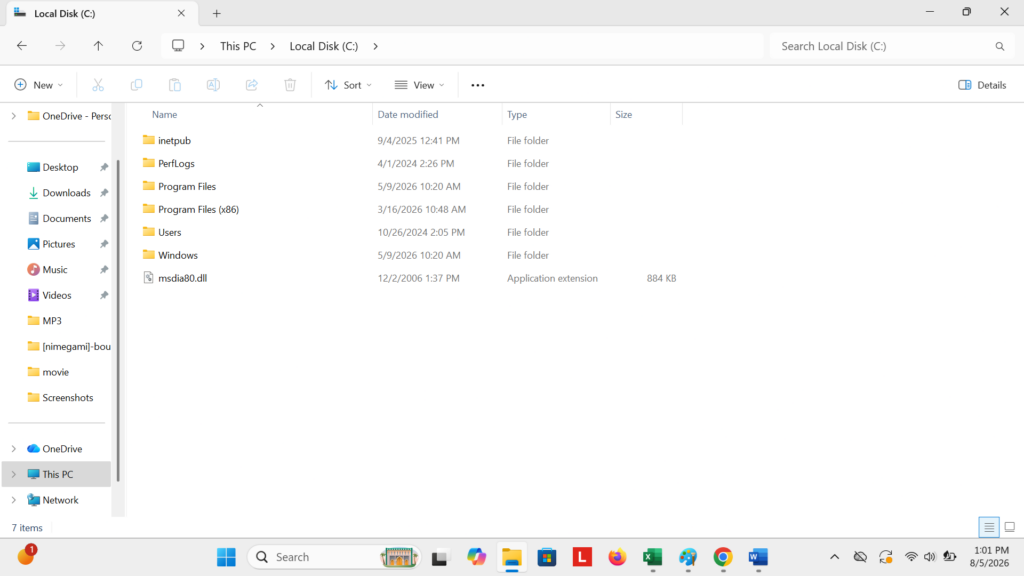
Task: Open Documents in the navigation pane
Action: (x=66, y=218)
